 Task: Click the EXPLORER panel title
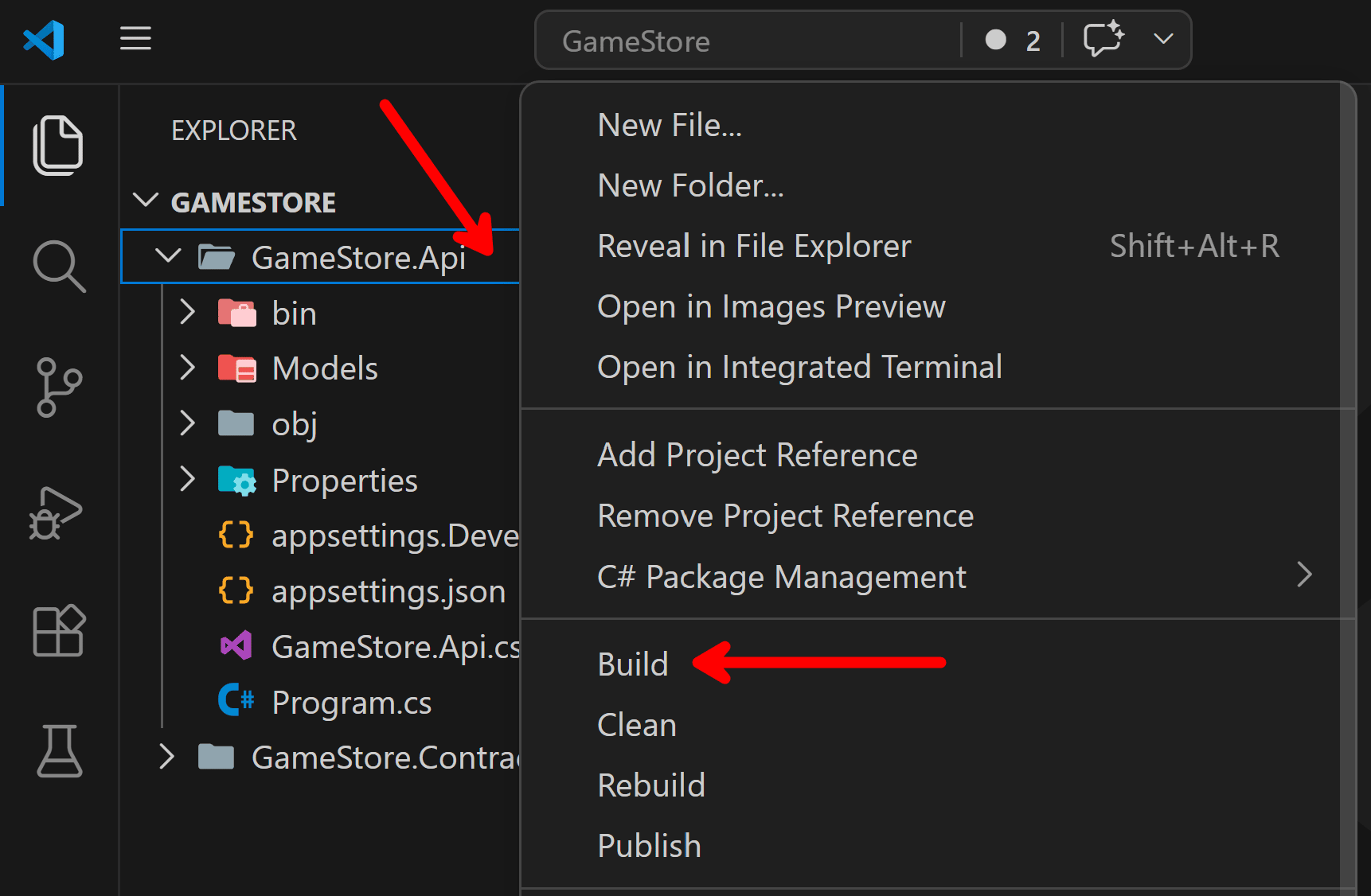234,131
